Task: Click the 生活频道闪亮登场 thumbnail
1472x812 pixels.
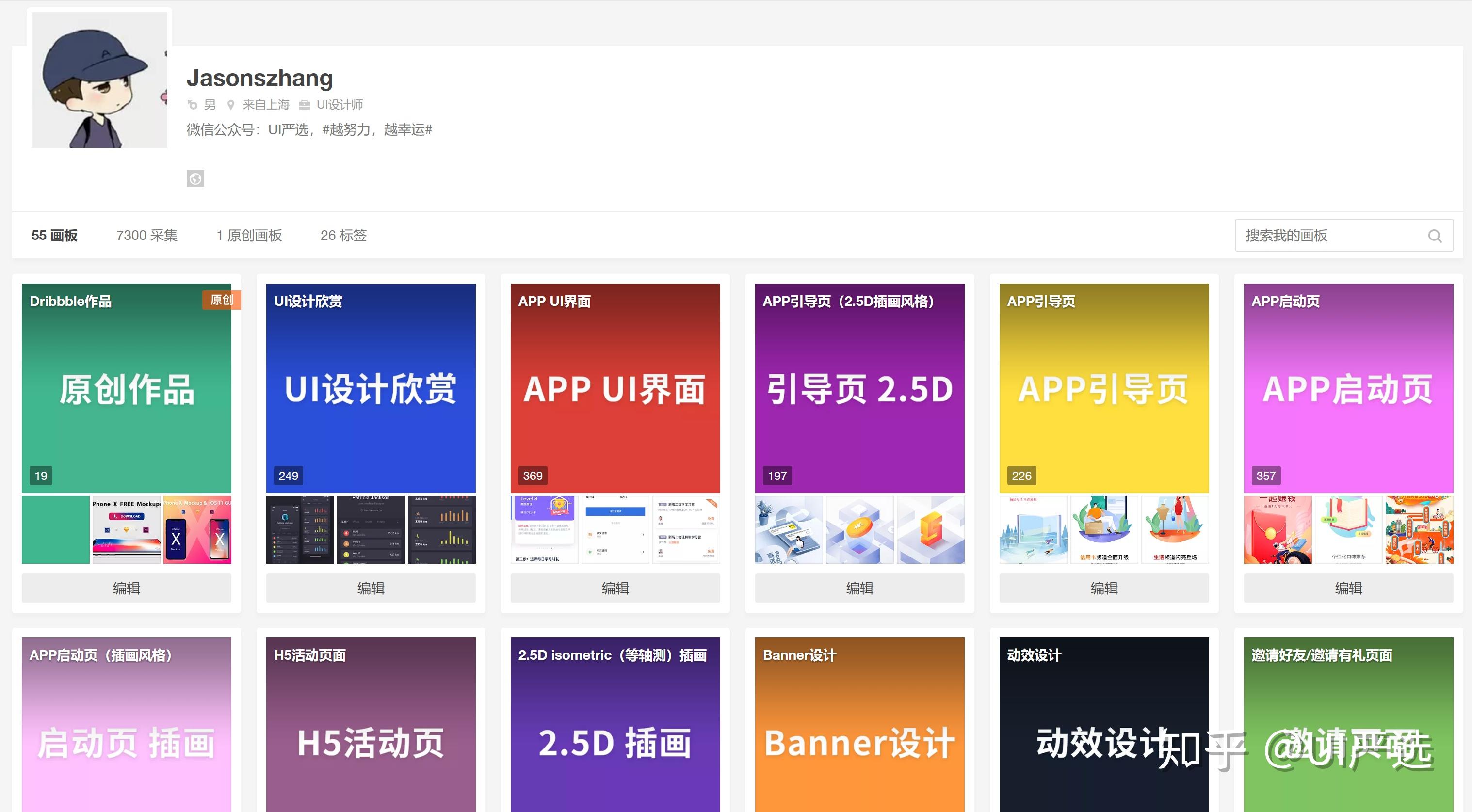Action: (1175, 530)
